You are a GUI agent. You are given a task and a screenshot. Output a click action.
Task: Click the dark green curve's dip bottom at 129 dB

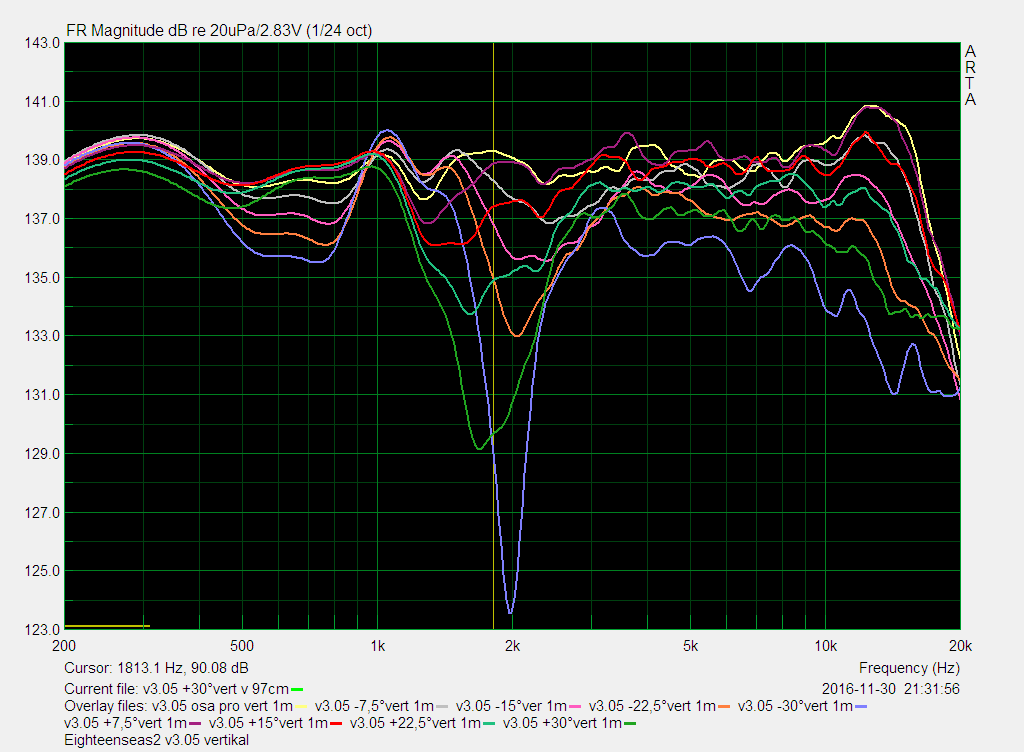tap(479, 448)
